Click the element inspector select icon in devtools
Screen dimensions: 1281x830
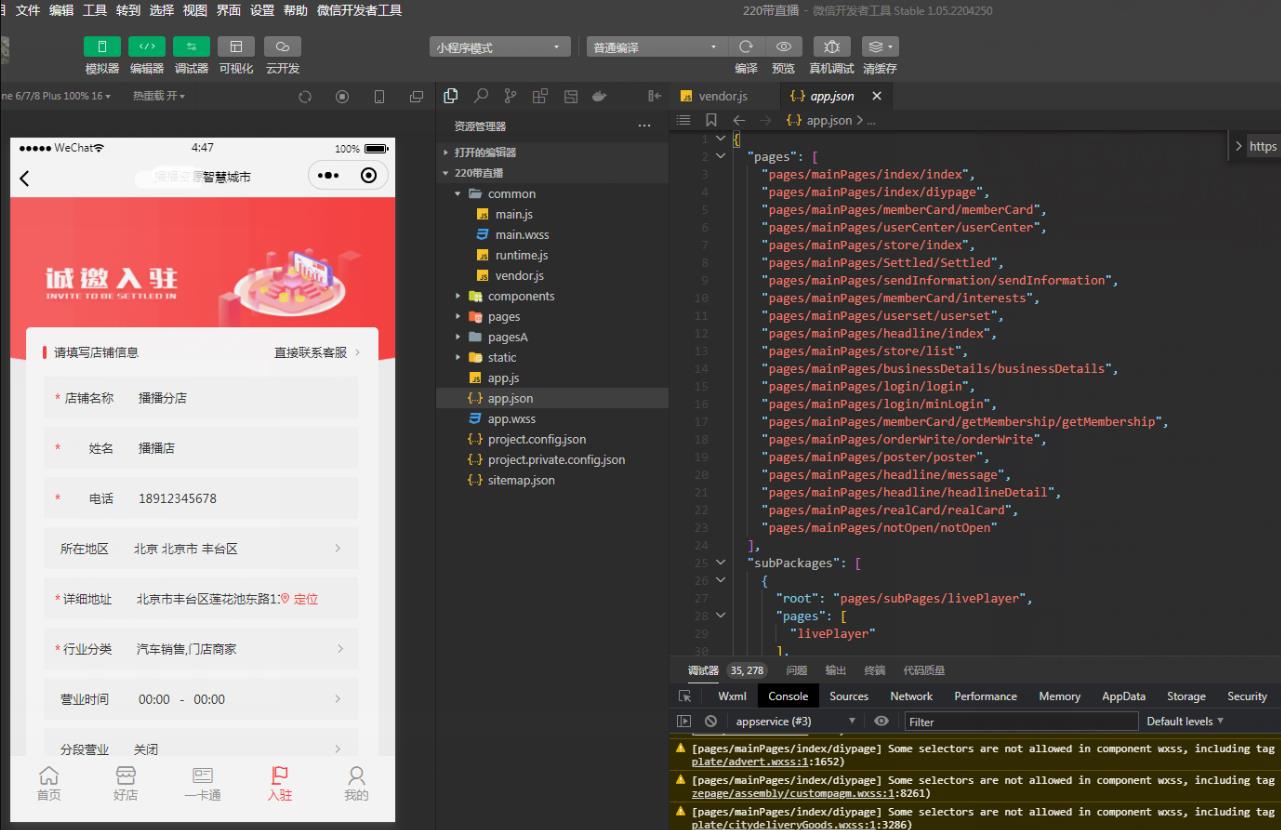pyautogui.click(x=685, y=696)
